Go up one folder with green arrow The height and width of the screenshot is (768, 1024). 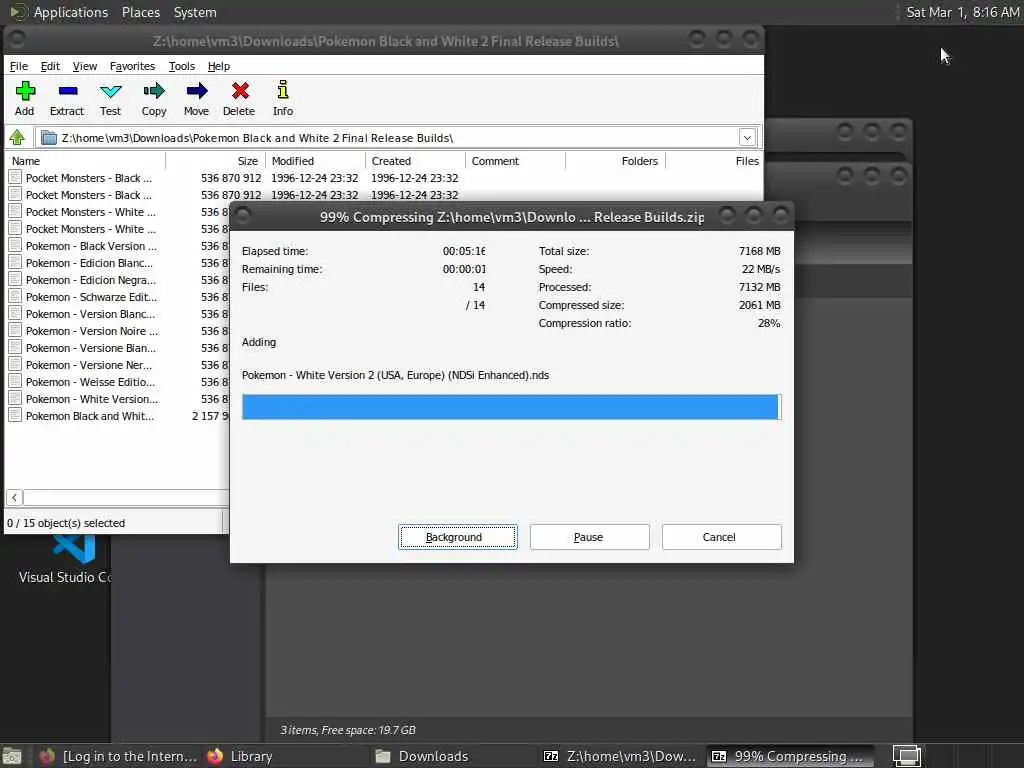(17, 138)
